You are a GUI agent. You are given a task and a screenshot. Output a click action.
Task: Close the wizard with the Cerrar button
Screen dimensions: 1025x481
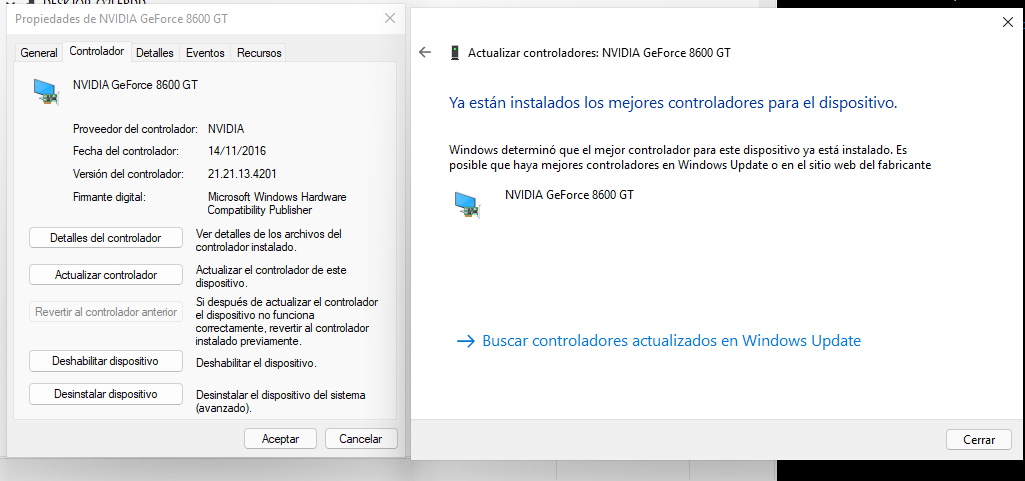click(979, 440)
